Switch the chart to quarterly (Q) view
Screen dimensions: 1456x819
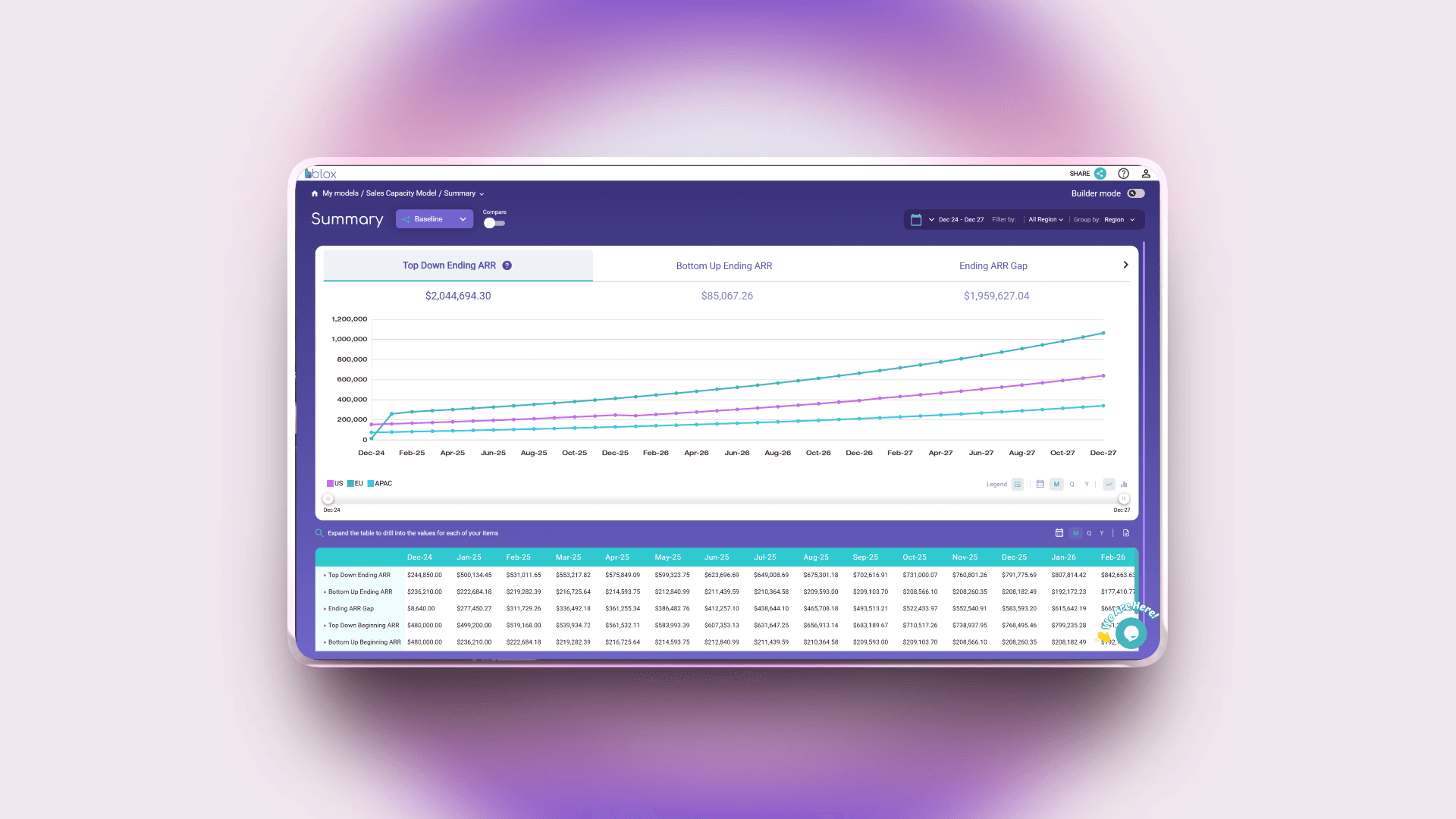1072,484
